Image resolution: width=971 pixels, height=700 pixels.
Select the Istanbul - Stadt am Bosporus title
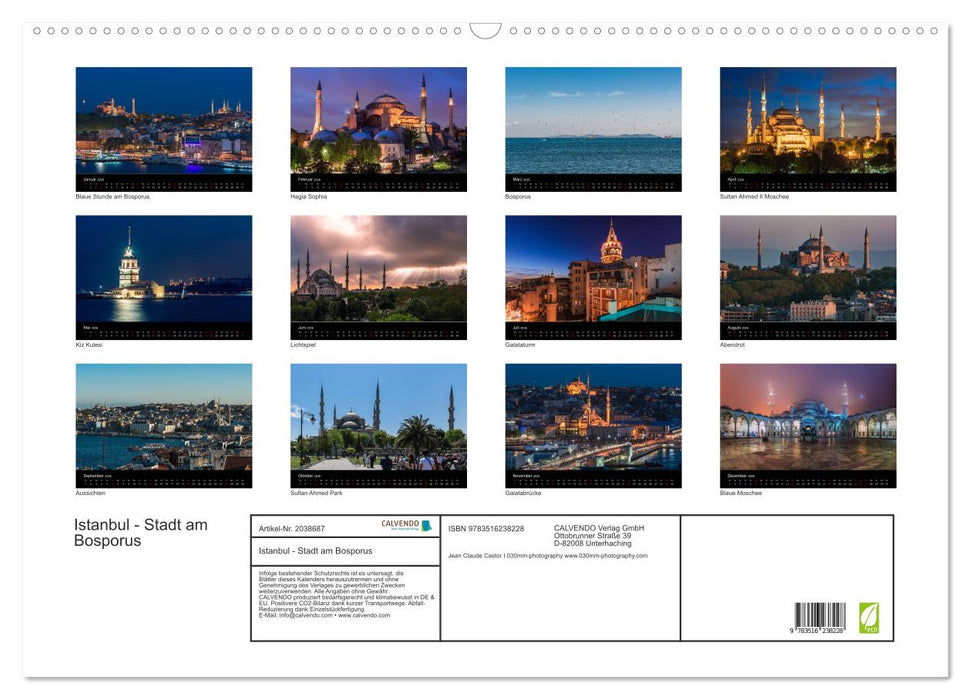click(140, 531)
